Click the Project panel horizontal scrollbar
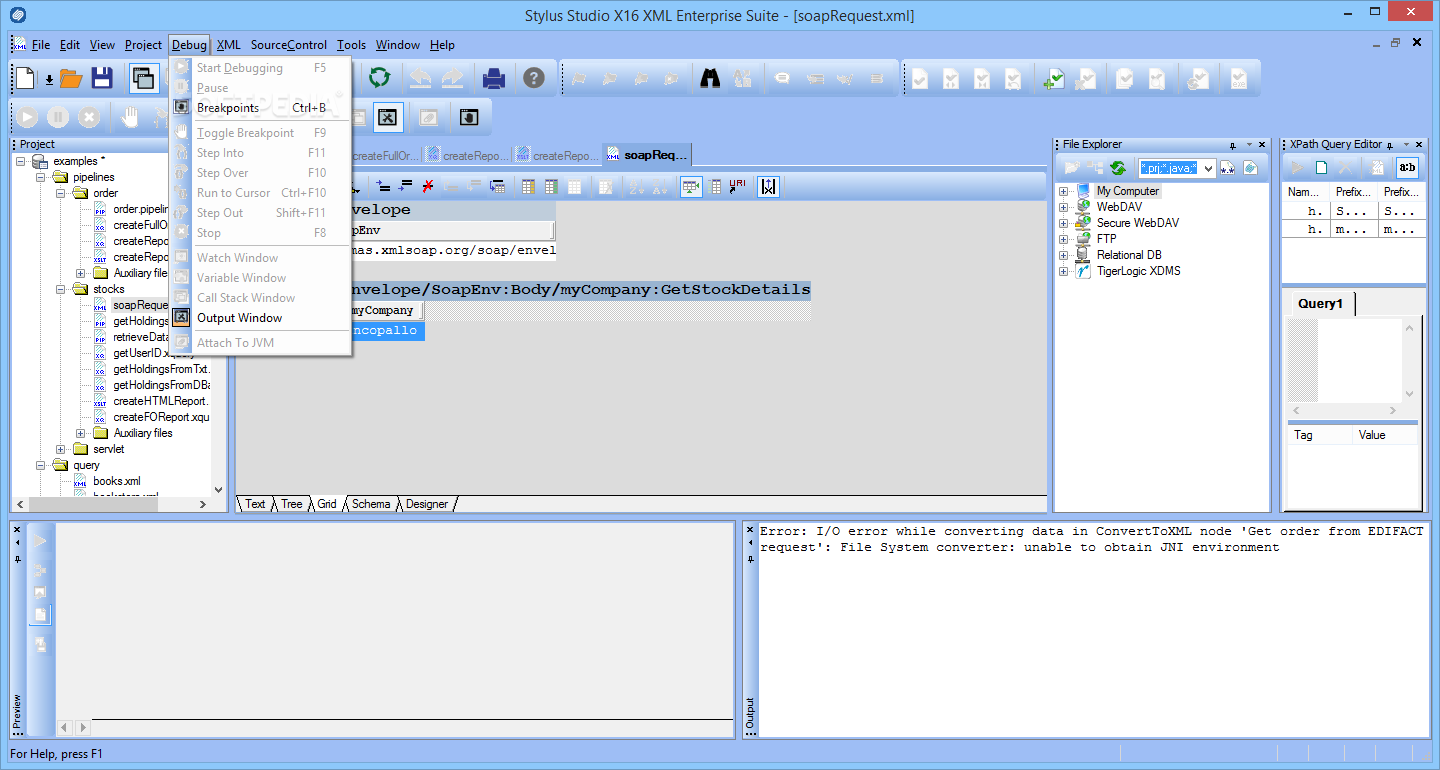 coord(111,505)
